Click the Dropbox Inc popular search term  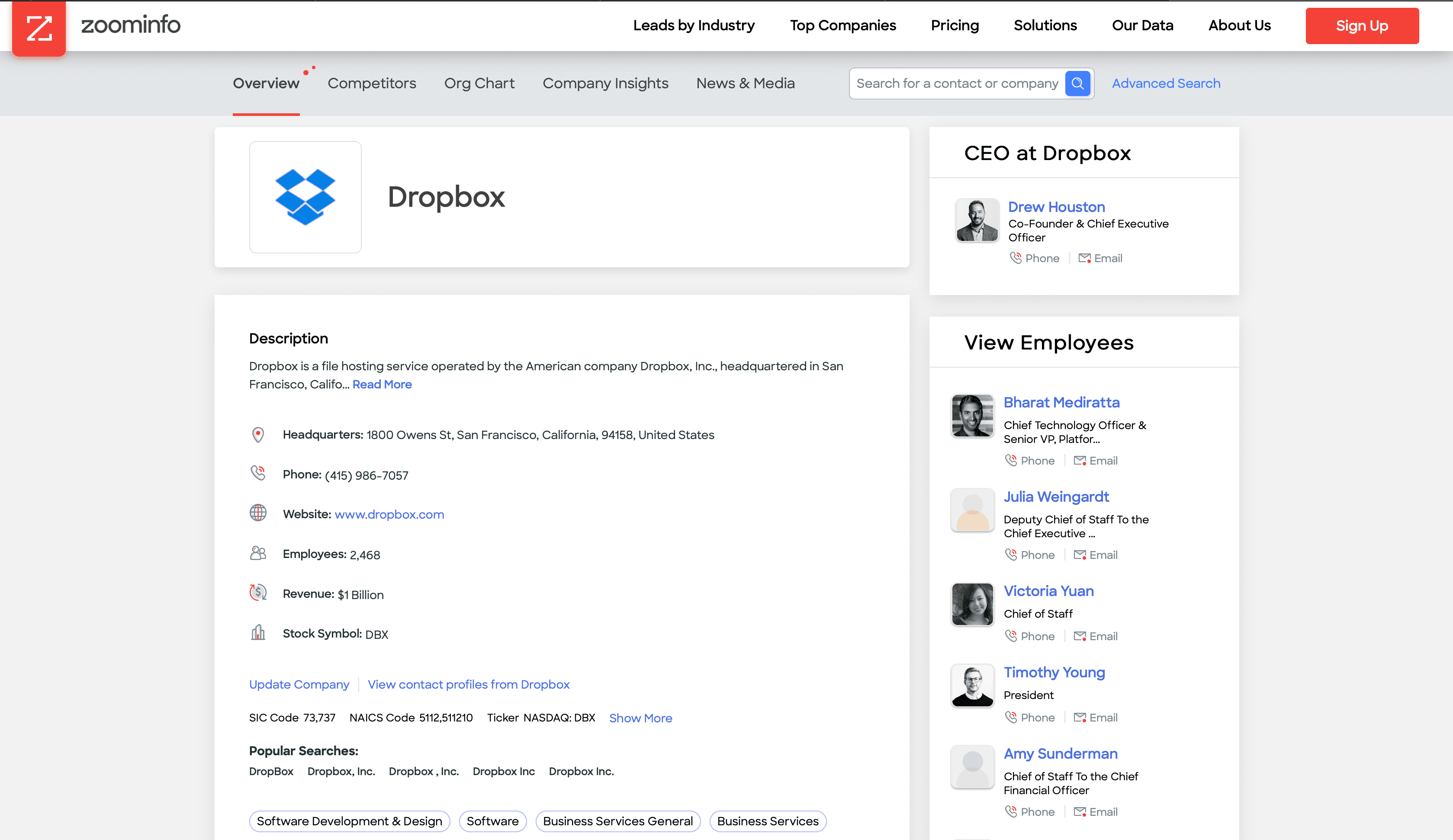click(x=503, y=771)
